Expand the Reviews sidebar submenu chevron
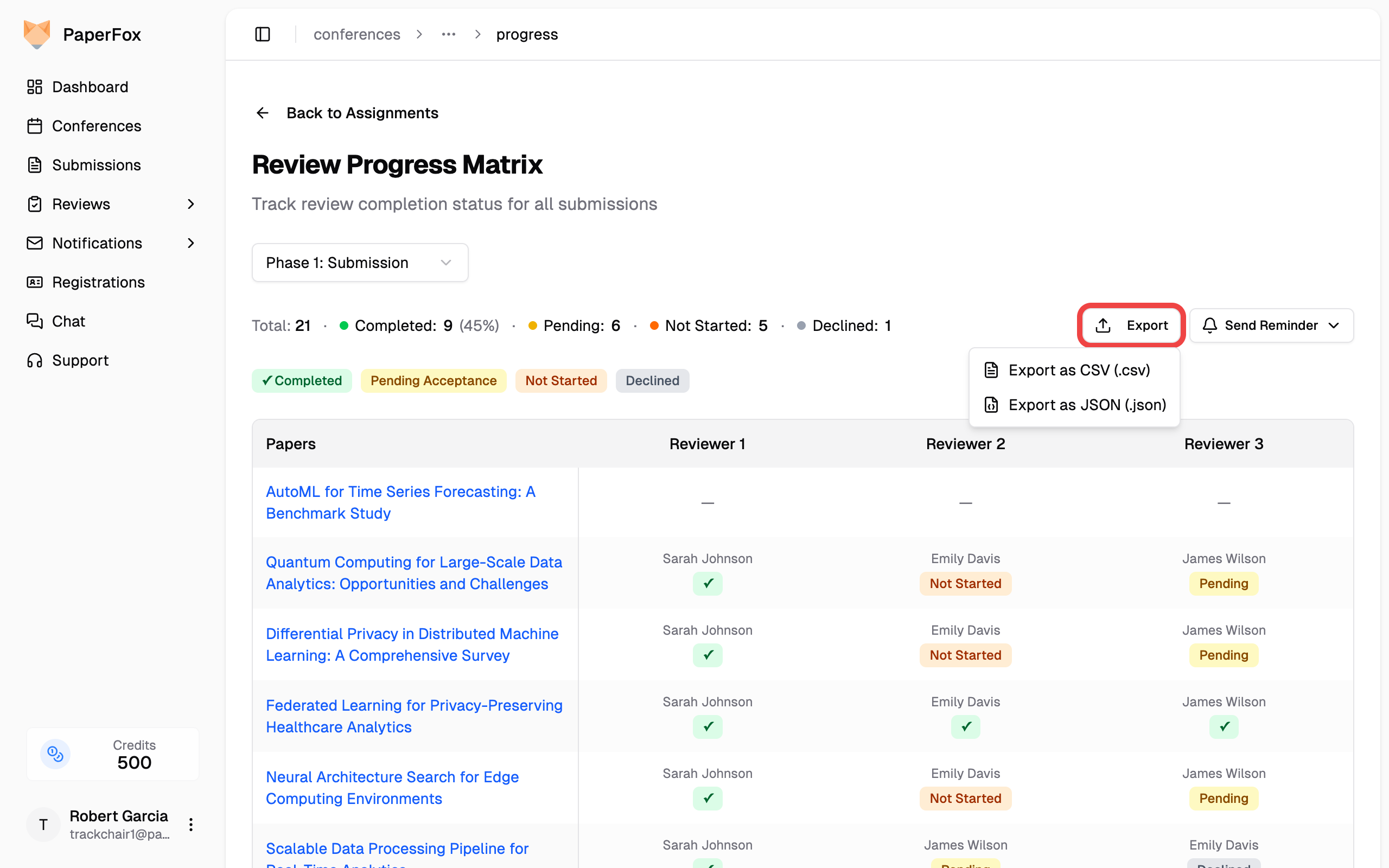The image size is (1389, 868). tap(191, 204)
